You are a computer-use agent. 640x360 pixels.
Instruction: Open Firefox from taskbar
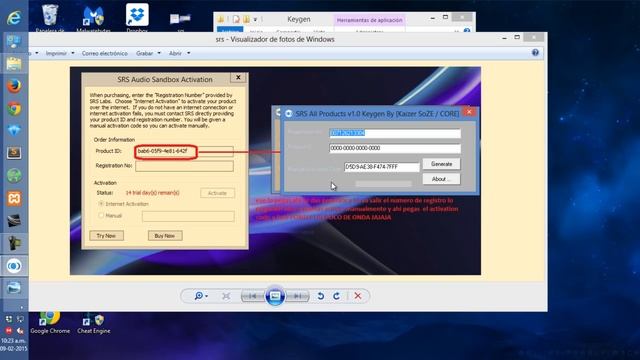coord(14,86)
